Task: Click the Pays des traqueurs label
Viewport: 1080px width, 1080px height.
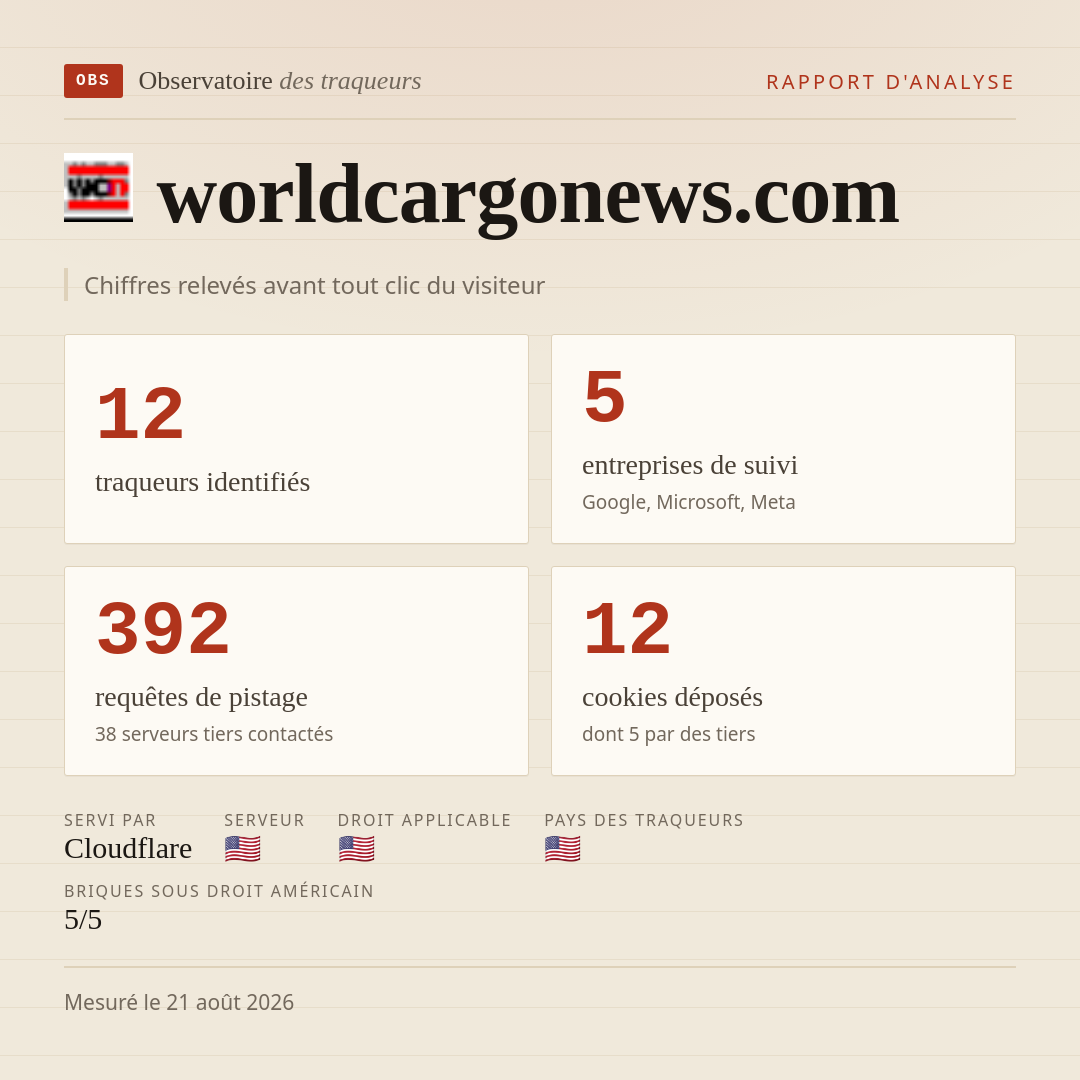Action: pos(644,820)
